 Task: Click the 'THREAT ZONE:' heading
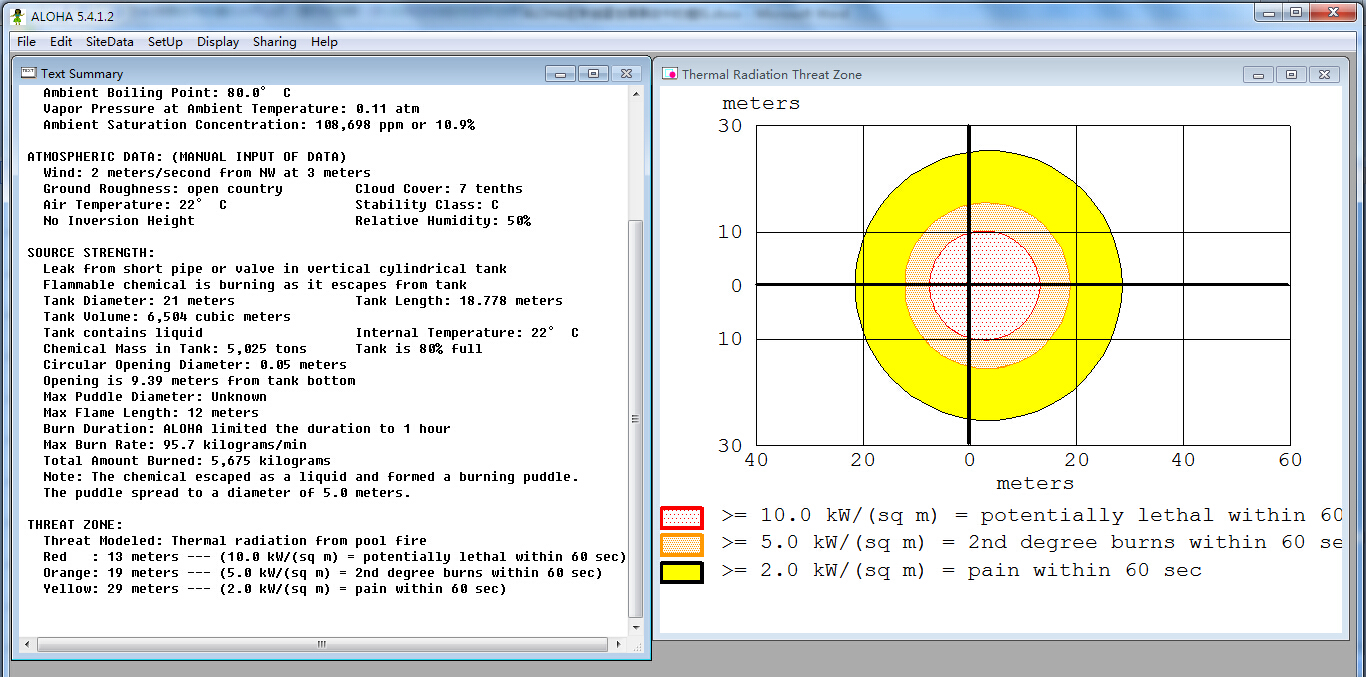click(x=75, y=525)
